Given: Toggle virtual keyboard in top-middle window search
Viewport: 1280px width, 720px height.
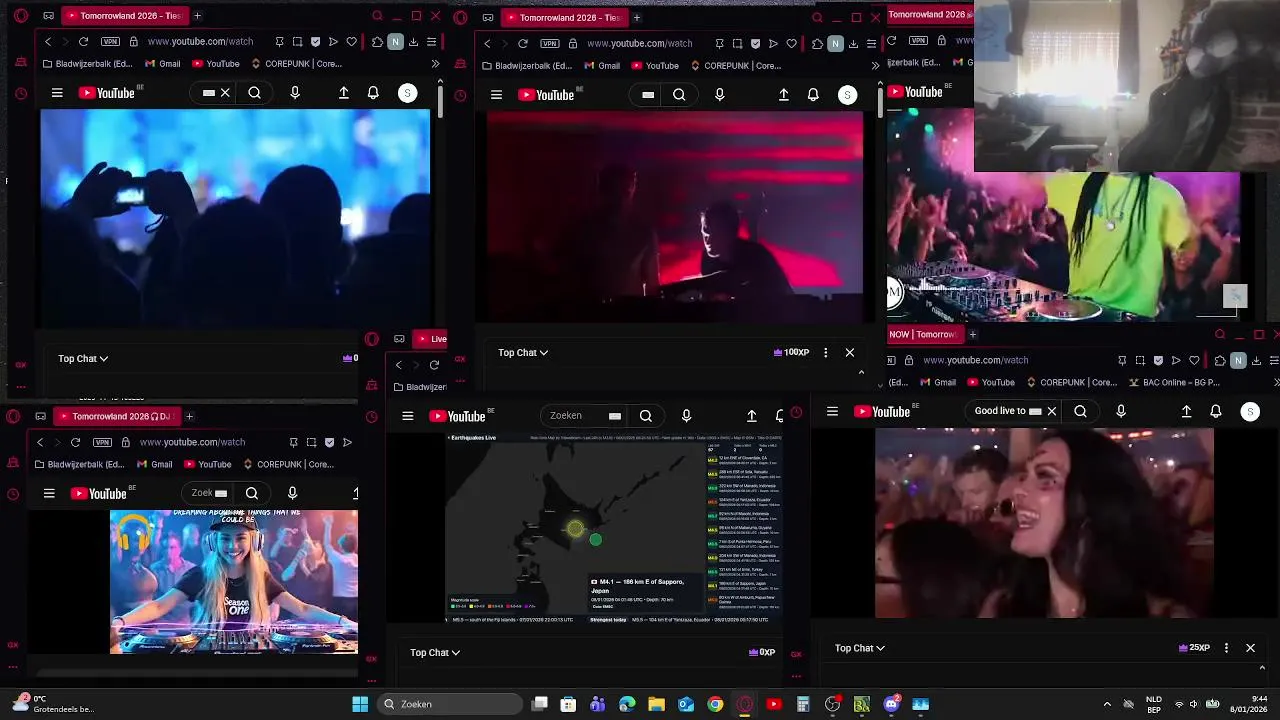Looking at the screenshot, I should pyautogui.click(x=648, y=95).
